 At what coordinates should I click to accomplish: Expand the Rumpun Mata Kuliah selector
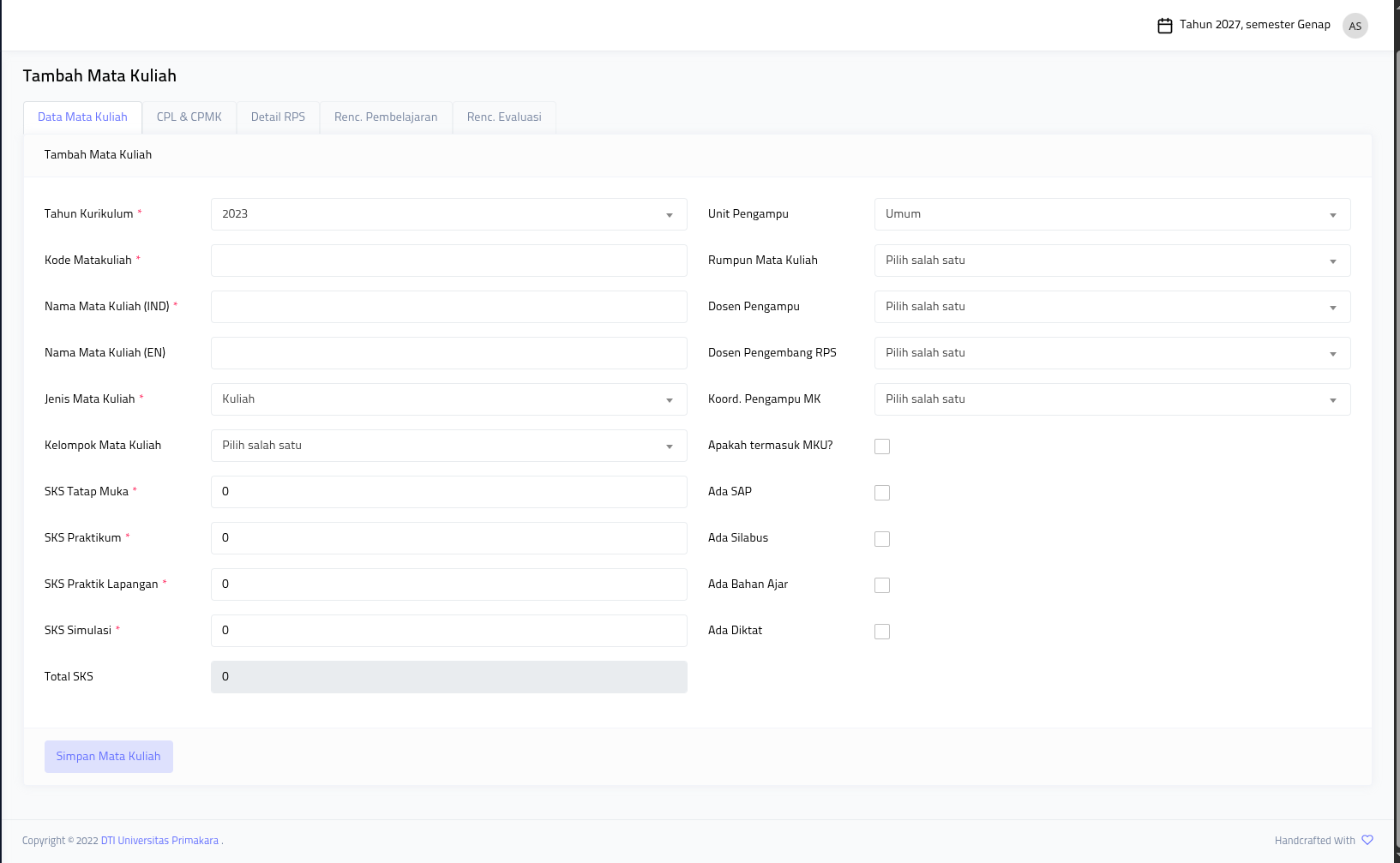[1112, 261]
